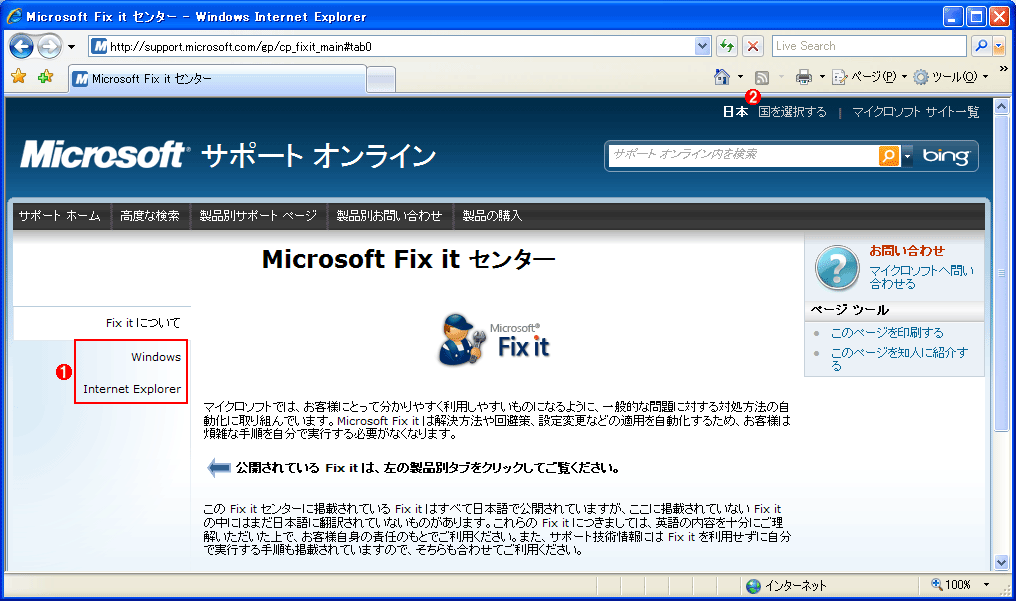Expand the address bar history dropdown
Viewport: 1016px width, 601px height.
point(702,47)
